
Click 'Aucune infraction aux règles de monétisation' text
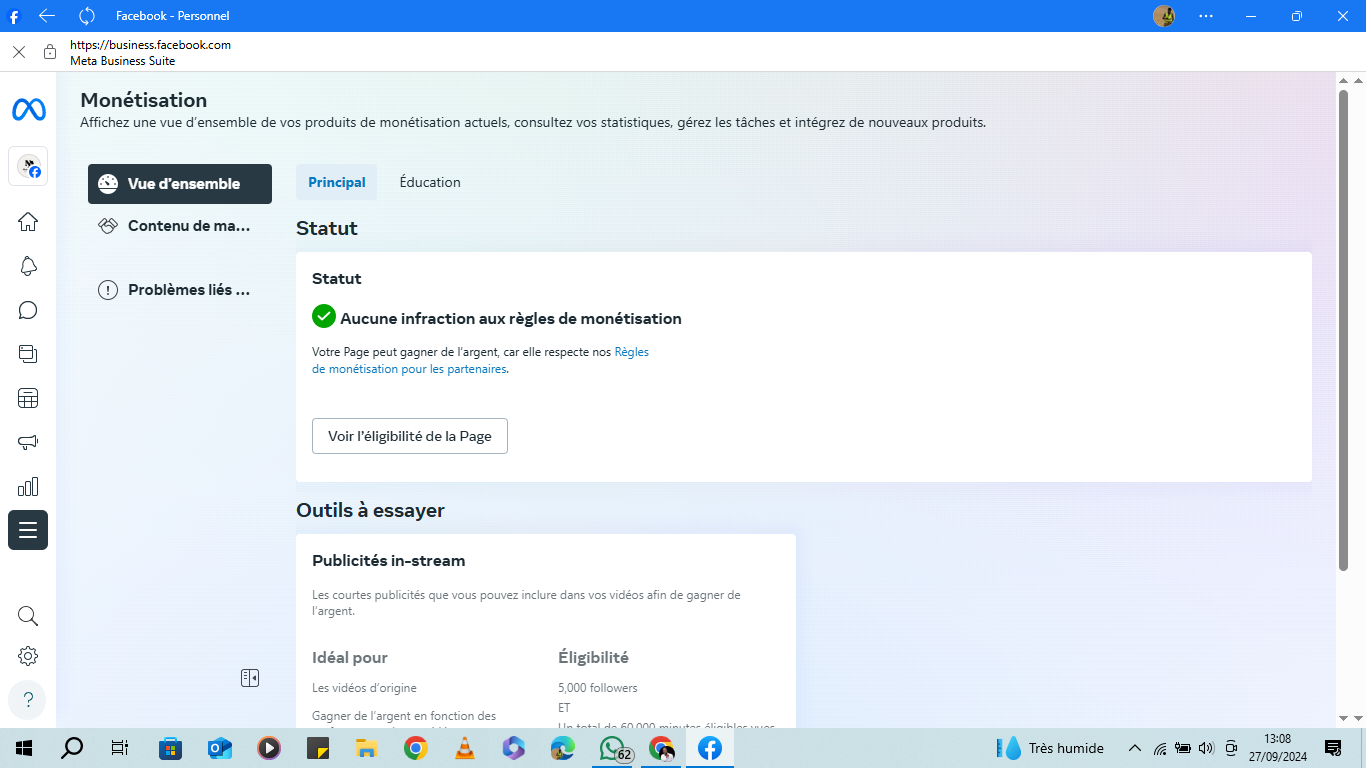pyautogui.click(x=511, y=319)
